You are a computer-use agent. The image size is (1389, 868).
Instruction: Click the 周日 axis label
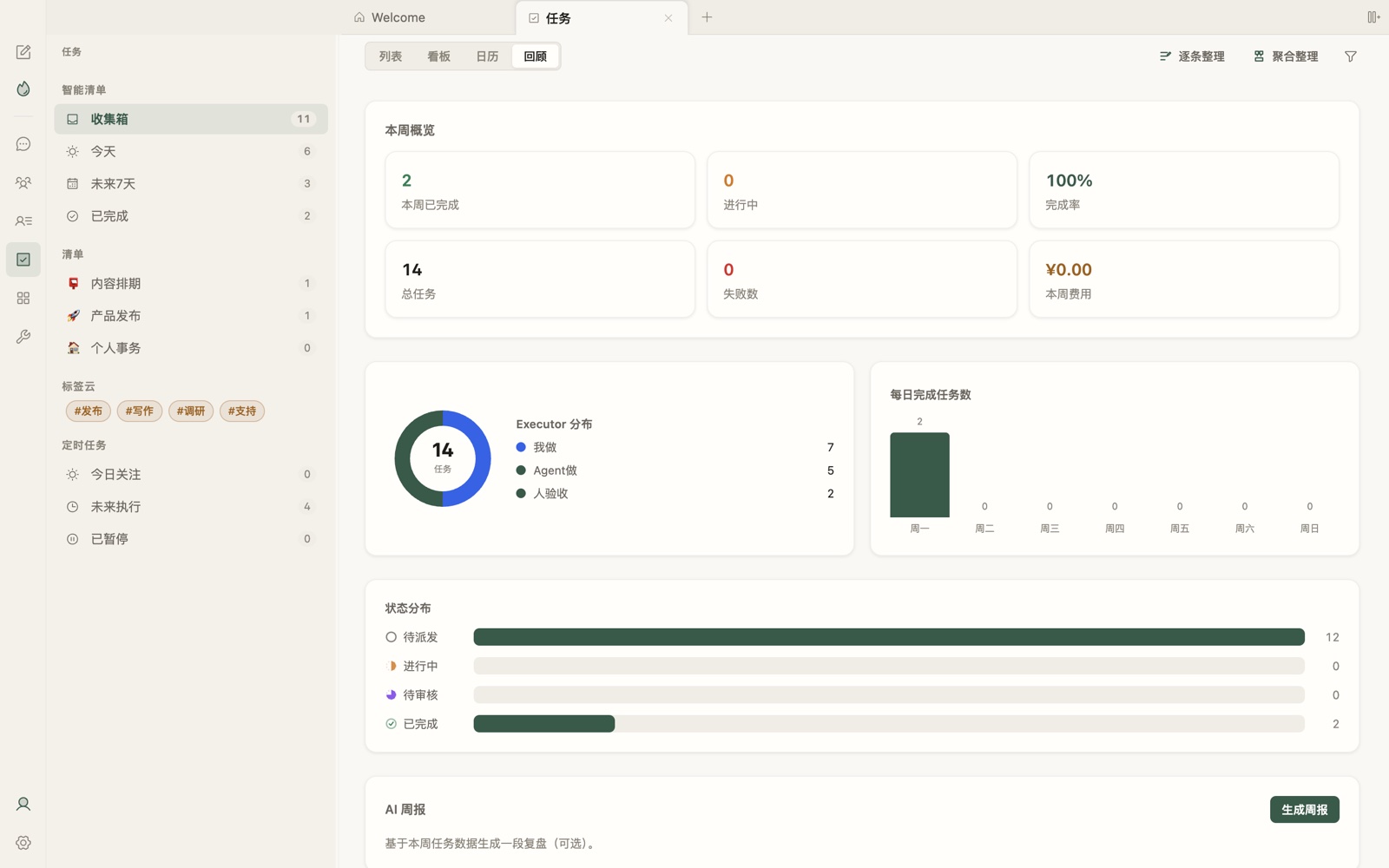(x=1309, y=529)
